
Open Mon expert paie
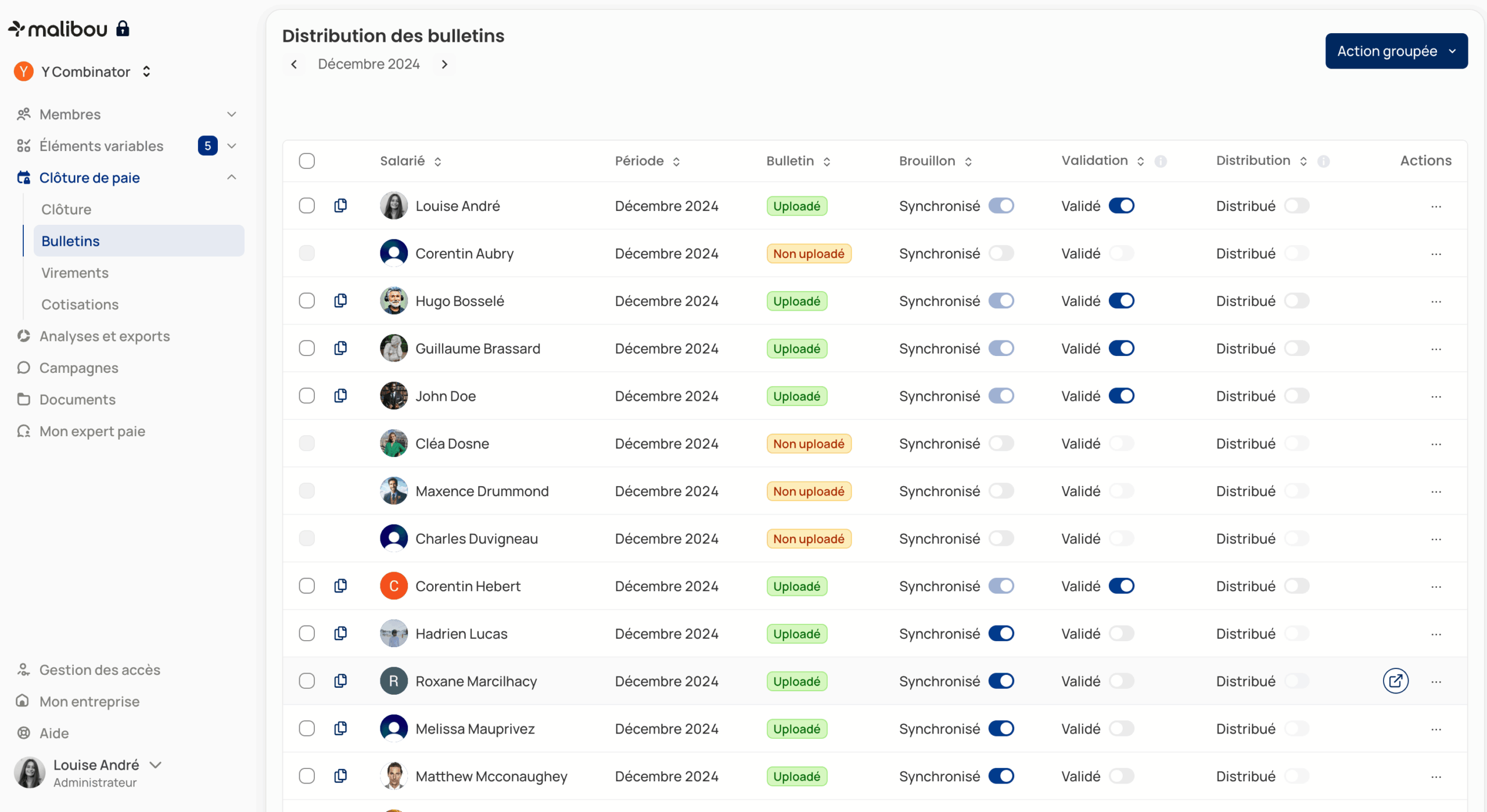point(92,431)
